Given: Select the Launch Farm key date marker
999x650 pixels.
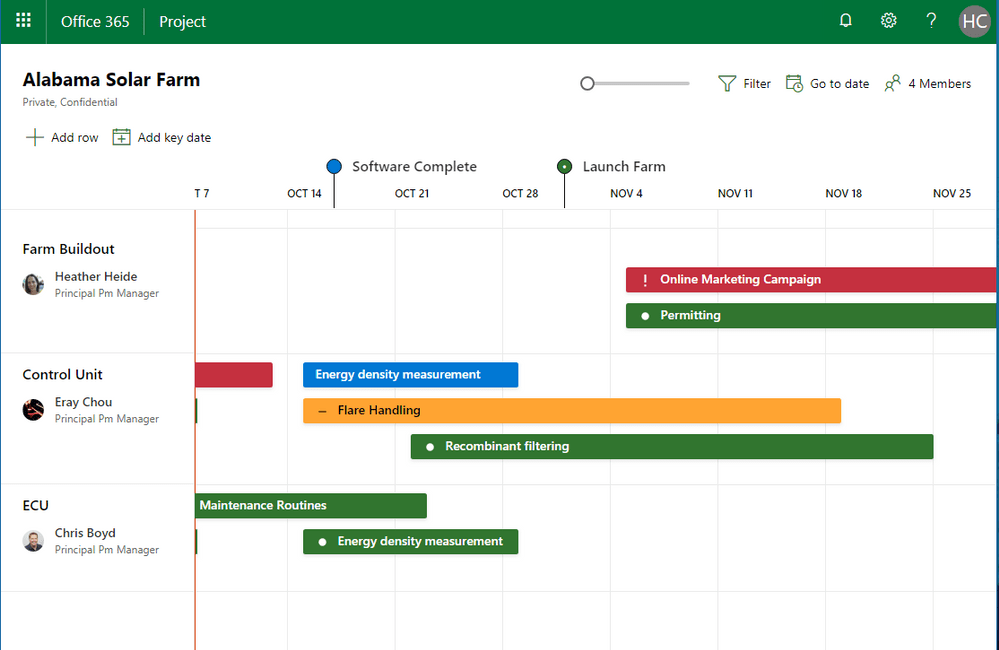Looking at the screenshot, I should (564, 167).
